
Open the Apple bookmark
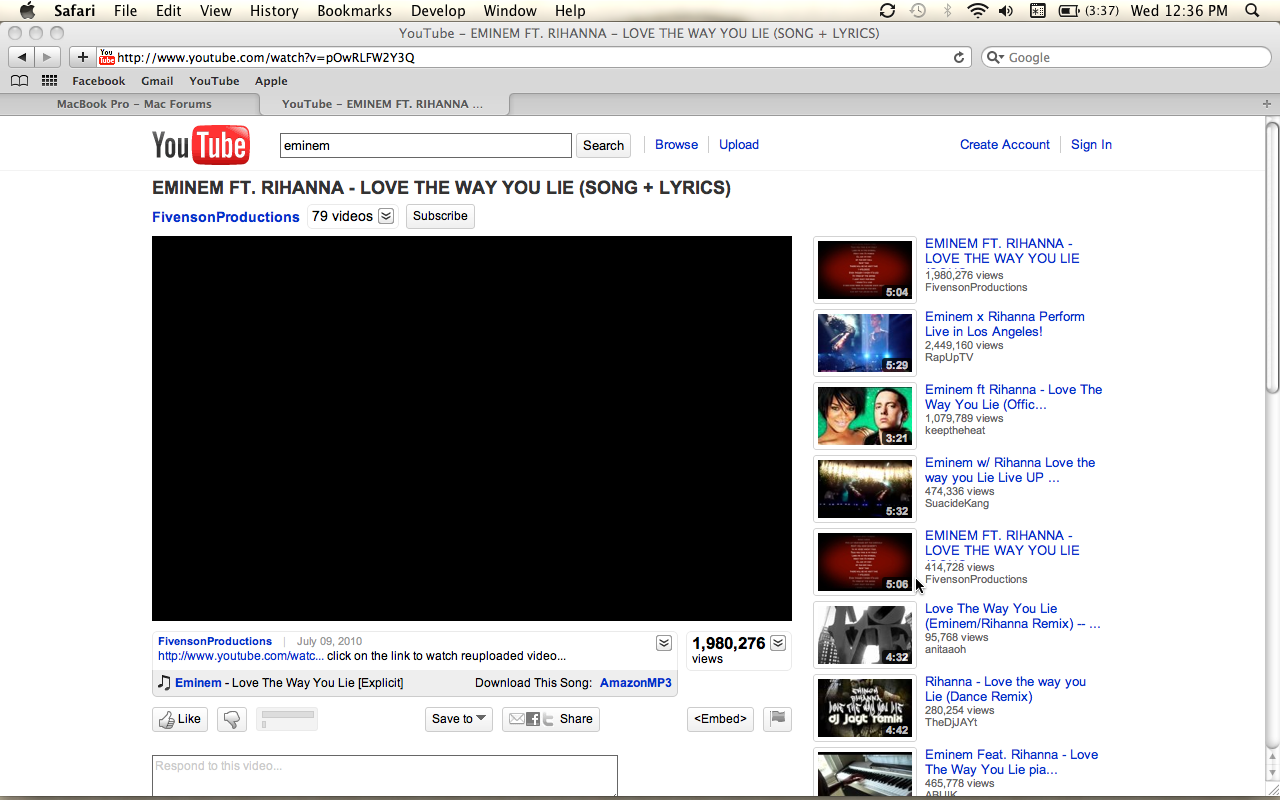pyautogui.click(x=271, y=81)
